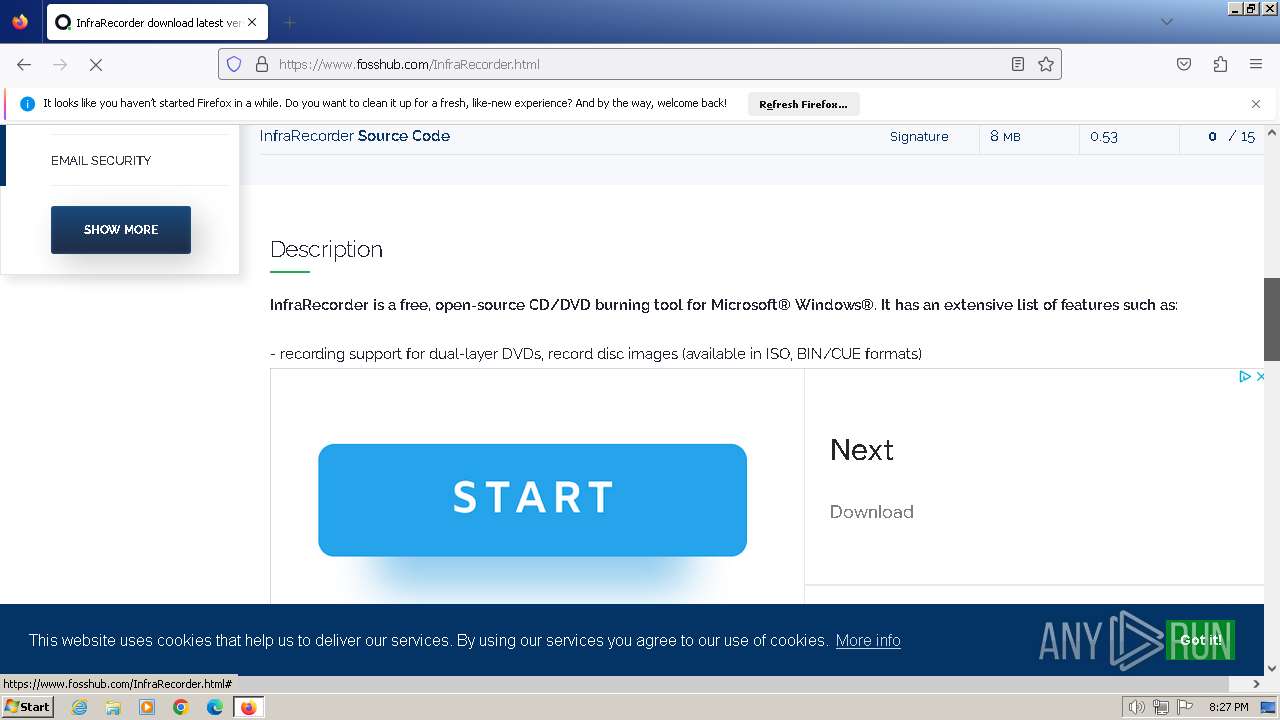Screen dimensions: 1280x720
Task: Switch to Firefox taskbar button
Action: tap(248, 707)
